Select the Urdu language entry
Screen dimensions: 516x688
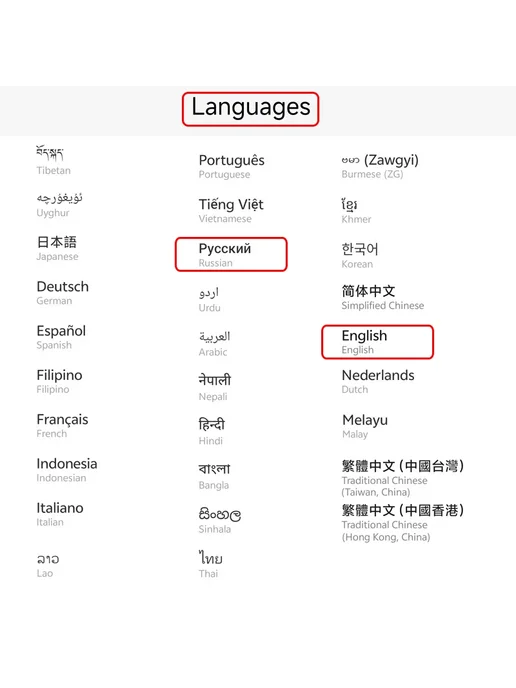[209, 300]
